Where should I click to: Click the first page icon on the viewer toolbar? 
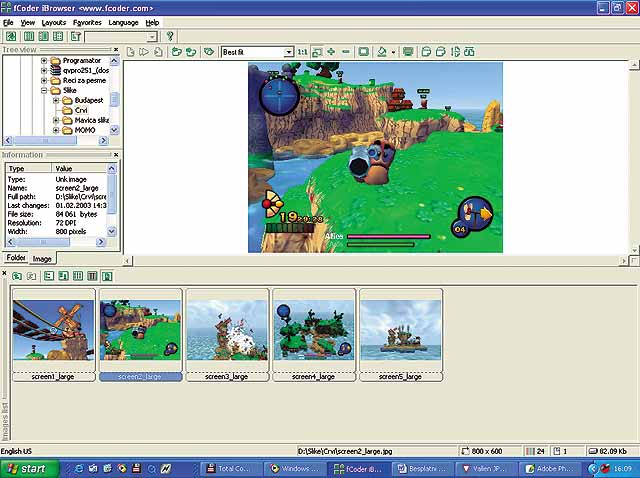click(131, 52)
